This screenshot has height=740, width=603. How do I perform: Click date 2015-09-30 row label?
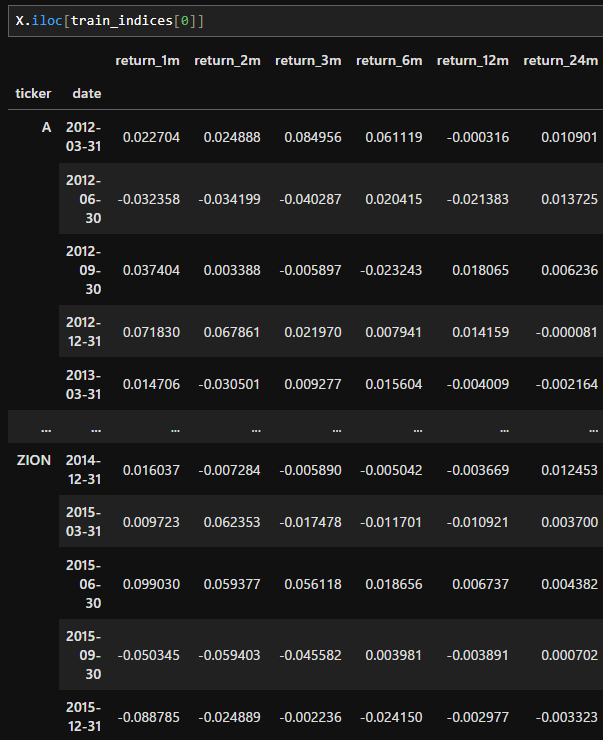(84, 655)
